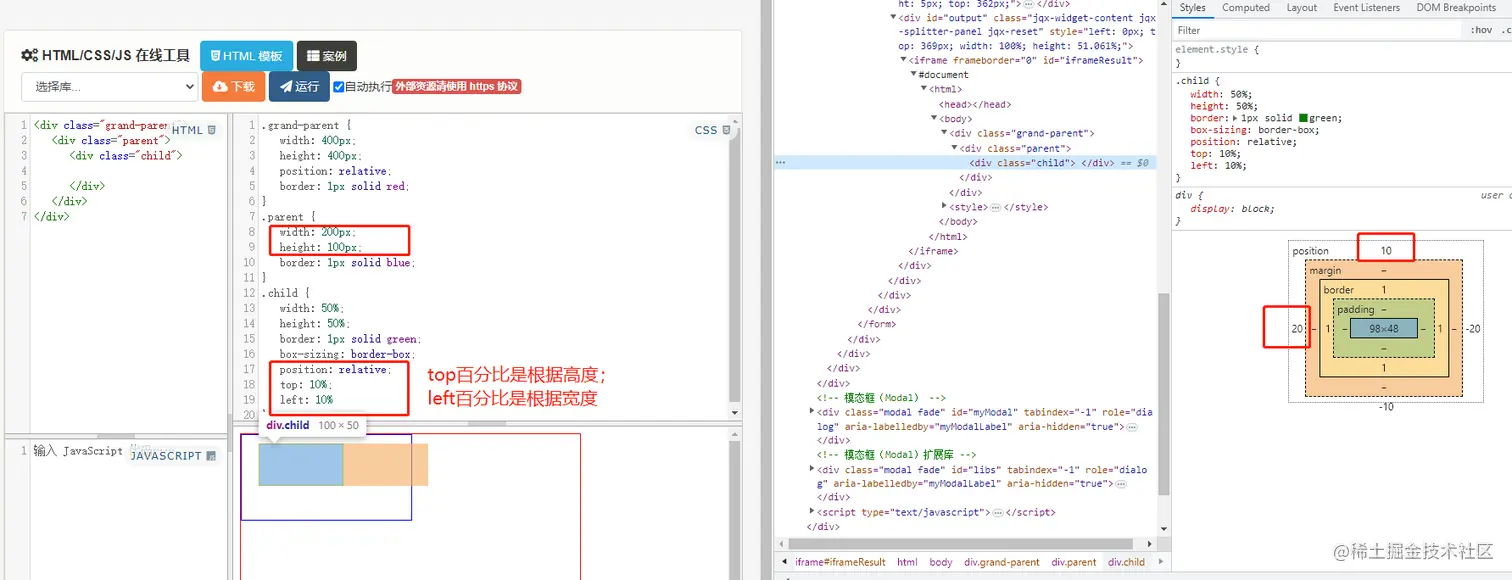
Task: Expand the <style> node
Action: 943,207
